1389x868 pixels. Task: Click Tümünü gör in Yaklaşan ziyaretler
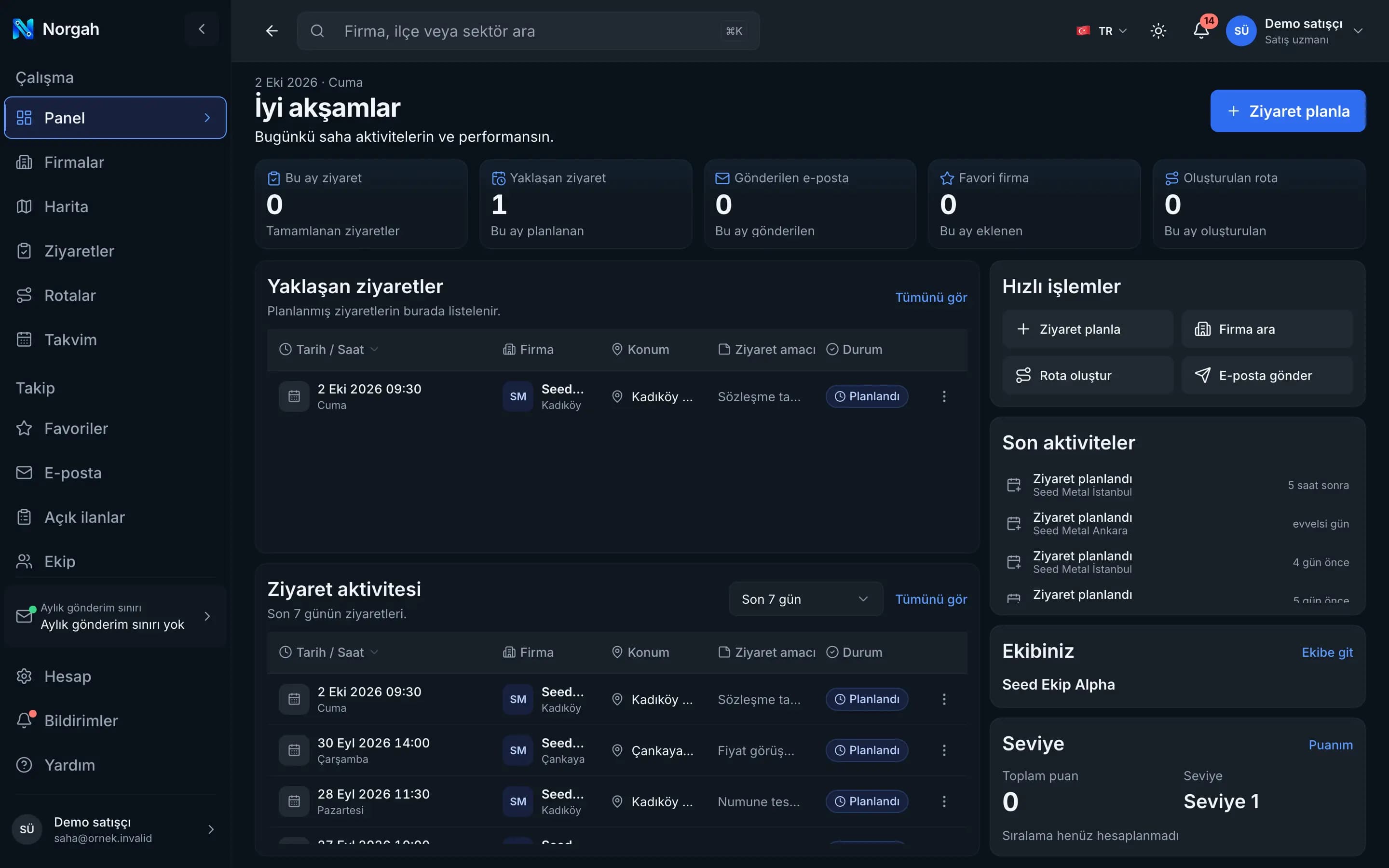click(931, 298)
